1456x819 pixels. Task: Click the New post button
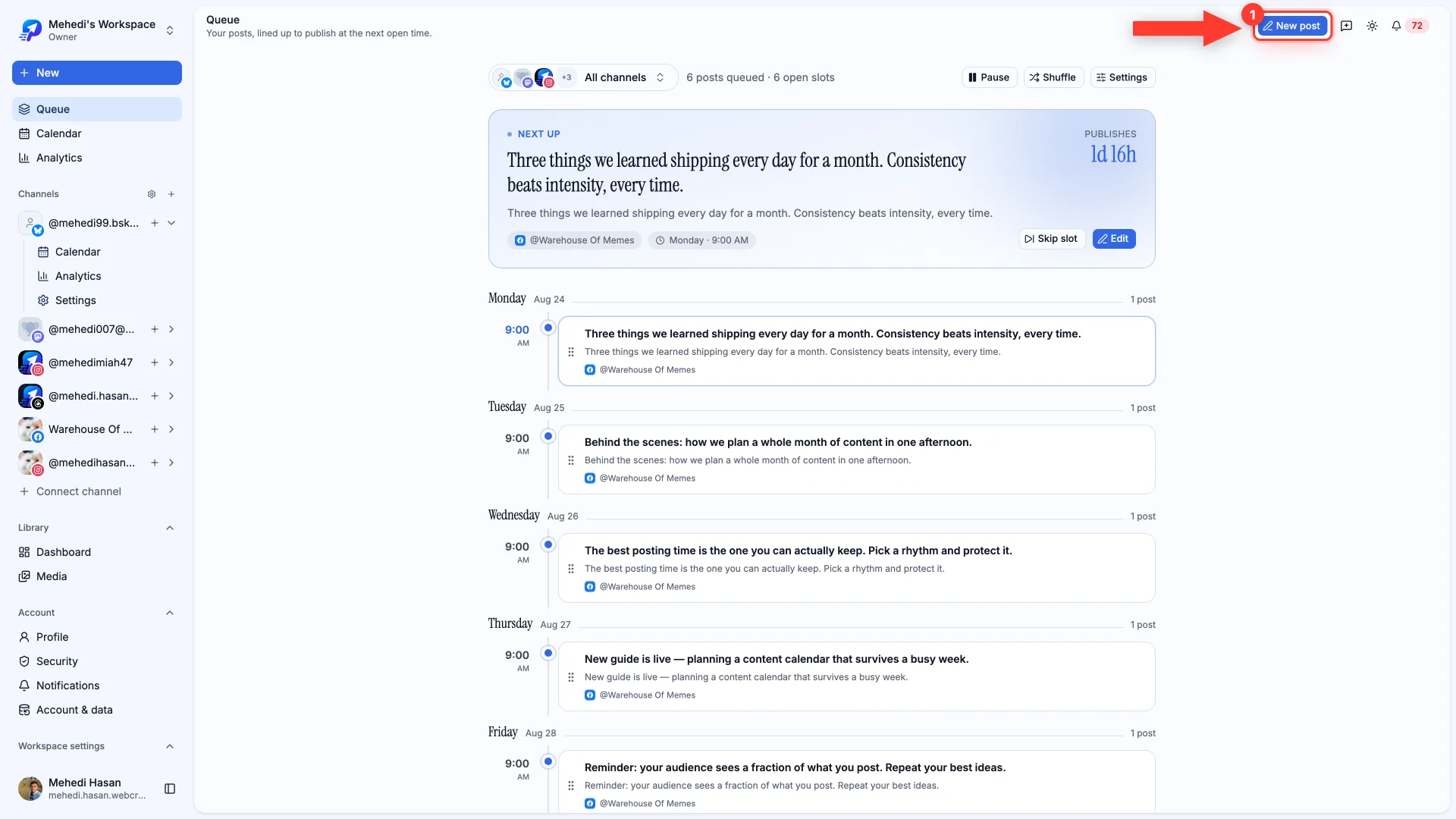point(1292,26)
